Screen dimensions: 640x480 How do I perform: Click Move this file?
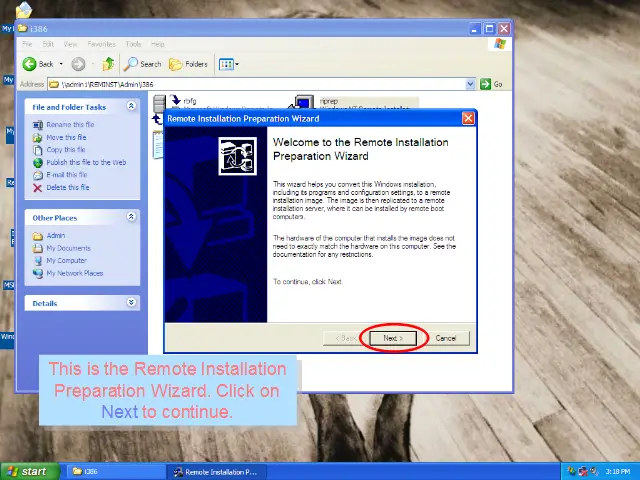tap(66, 137)
